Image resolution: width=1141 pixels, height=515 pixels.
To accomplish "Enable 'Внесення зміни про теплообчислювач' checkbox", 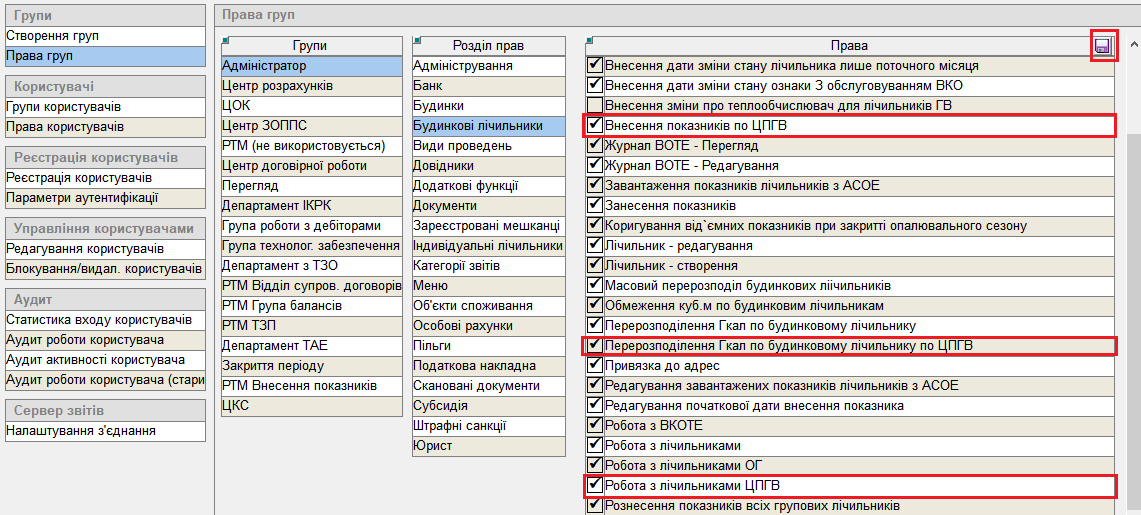I will [x=595, y=105].
